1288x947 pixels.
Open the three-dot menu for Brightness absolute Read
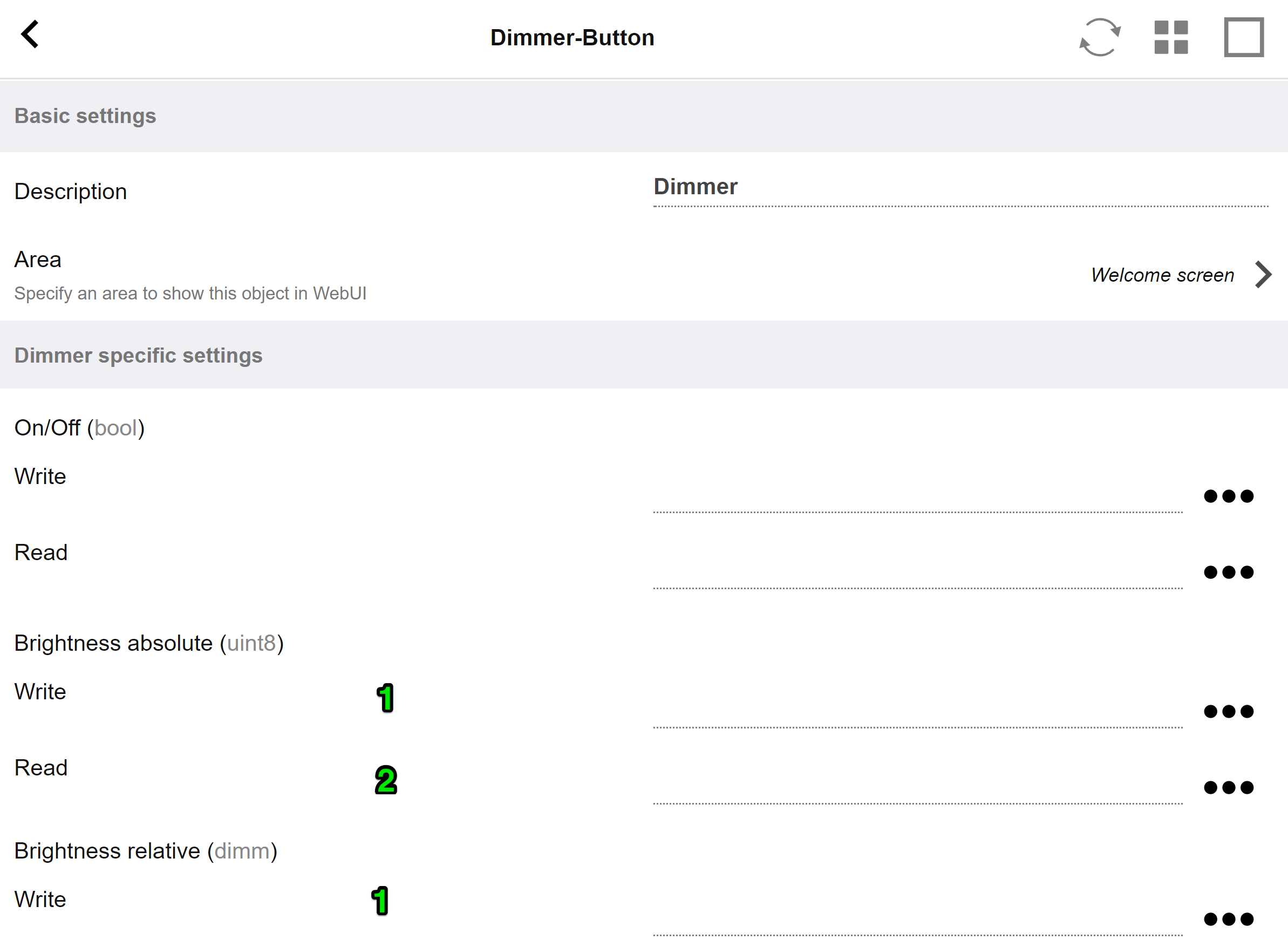1229,788
